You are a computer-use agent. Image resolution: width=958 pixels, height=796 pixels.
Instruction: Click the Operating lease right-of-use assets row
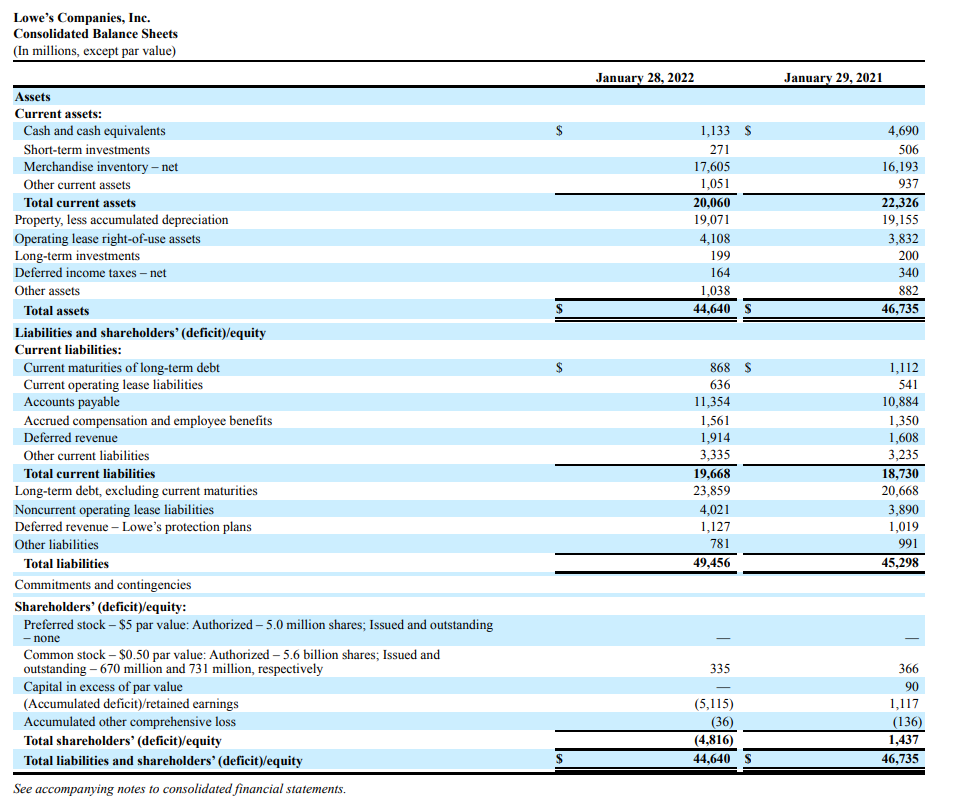(110, 238)
